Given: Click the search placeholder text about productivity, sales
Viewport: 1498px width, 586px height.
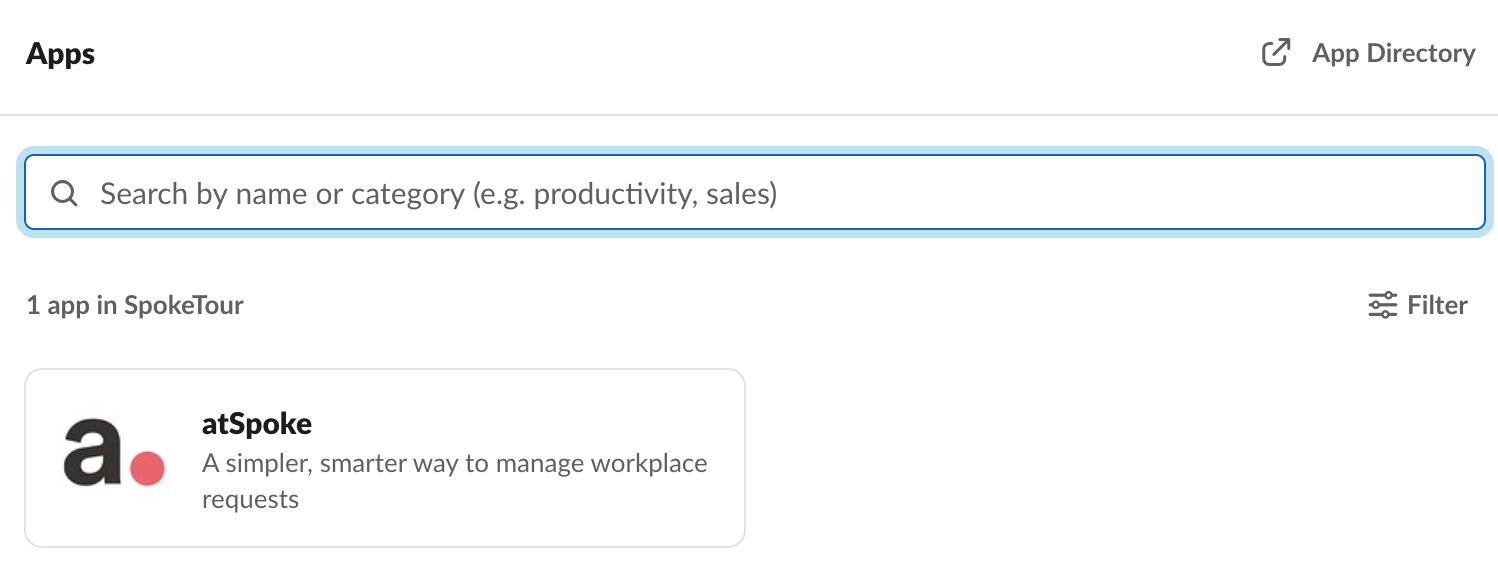Looking at the screenshot, I should click(439, 193).
